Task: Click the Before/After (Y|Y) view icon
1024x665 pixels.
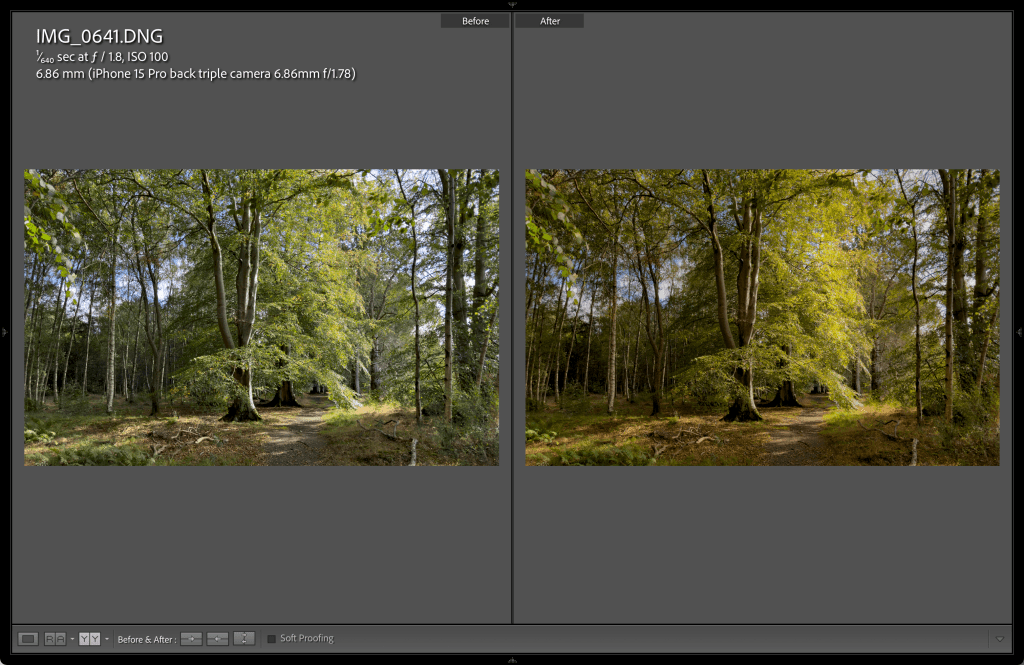Action: coord(89,638)
